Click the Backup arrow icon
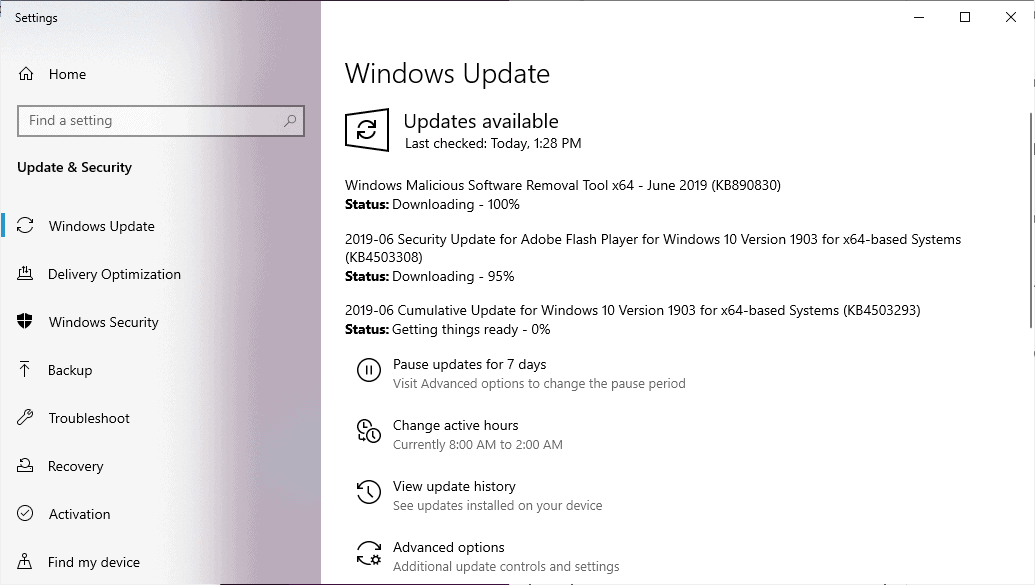The image size is (1035, 585). [24, 370]
